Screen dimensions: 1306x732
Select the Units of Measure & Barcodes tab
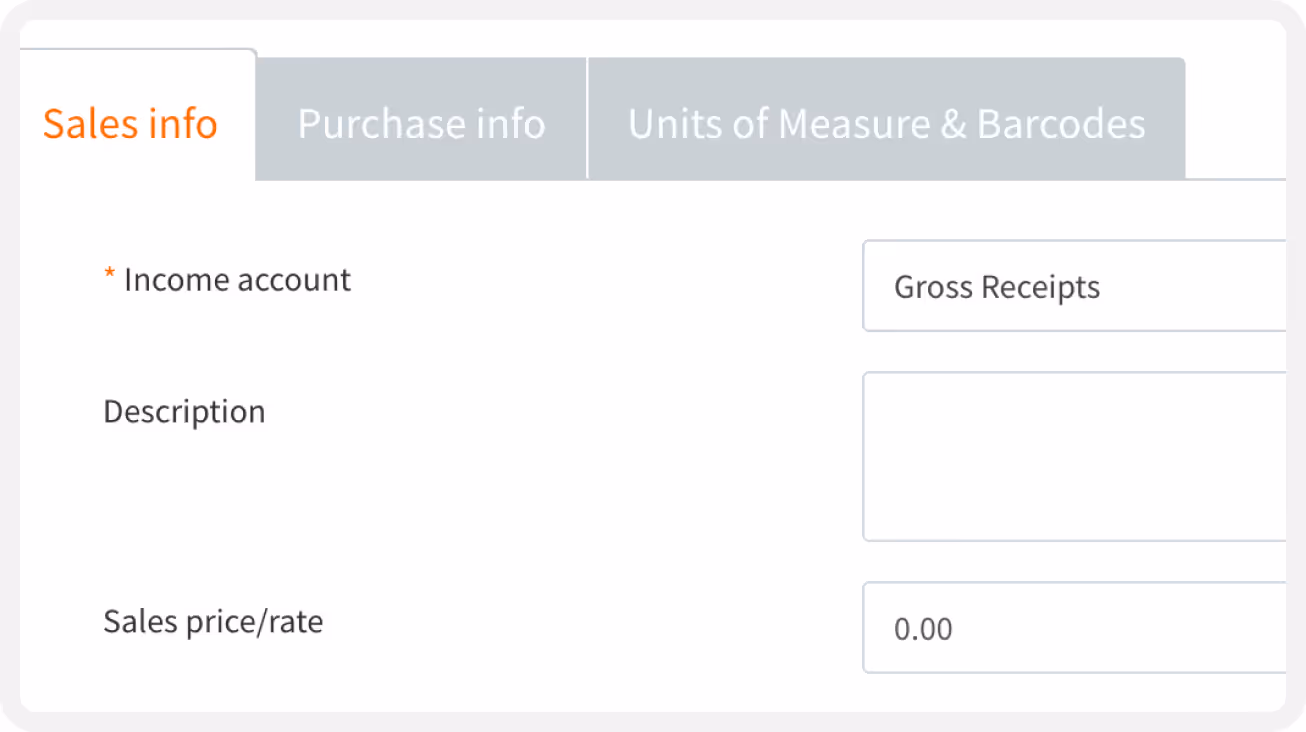(x=886, y=124)
